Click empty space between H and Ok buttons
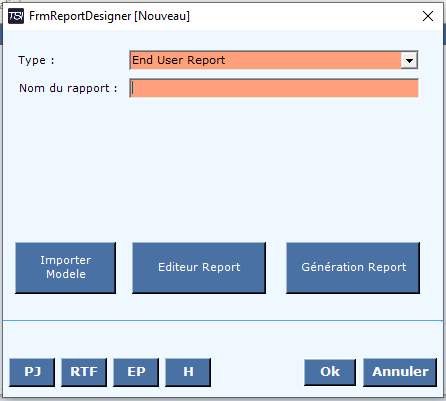This screenshot has width=446, height=401. [257, 372]
